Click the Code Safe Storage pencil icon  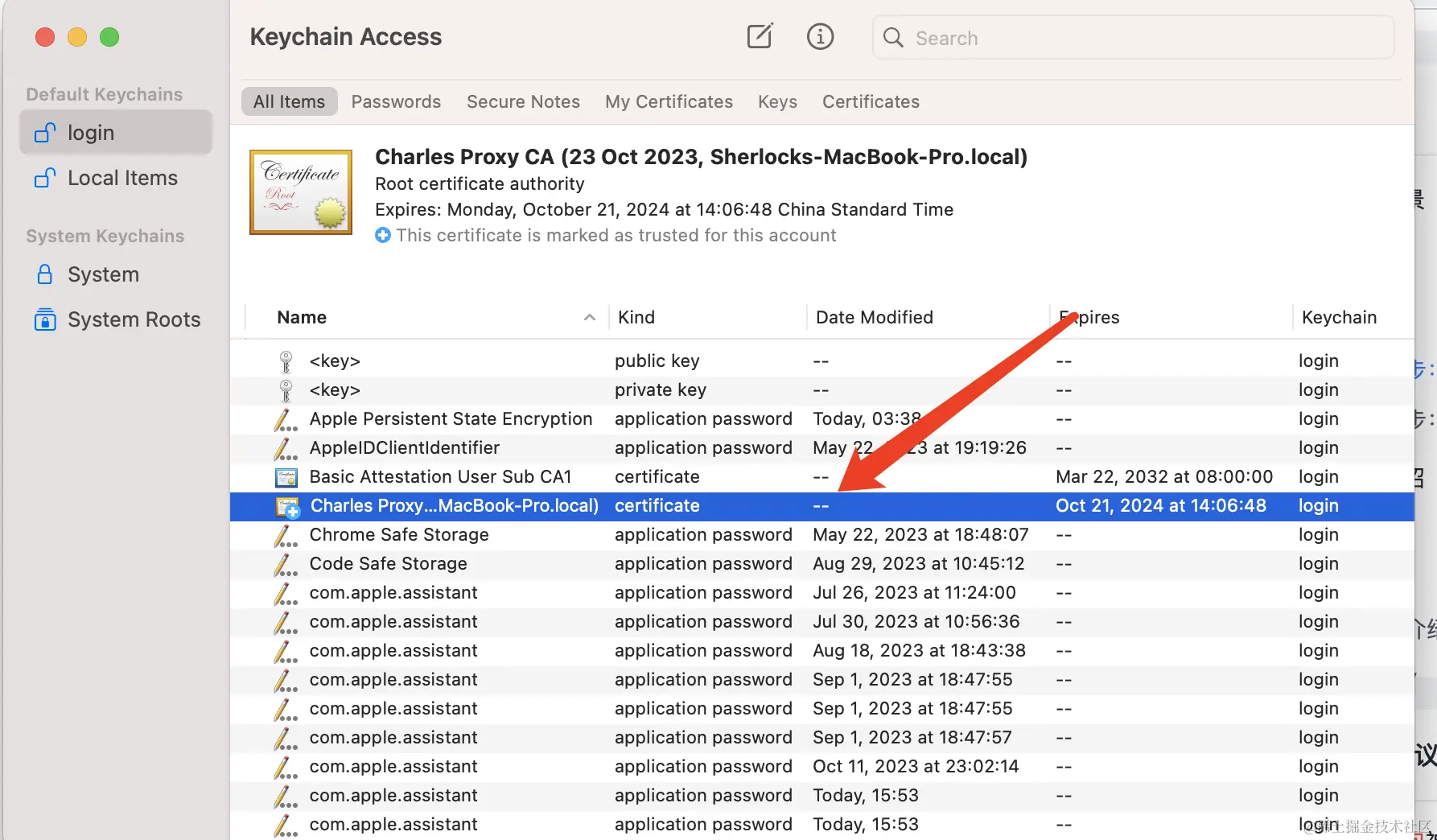tap(285, 564)
